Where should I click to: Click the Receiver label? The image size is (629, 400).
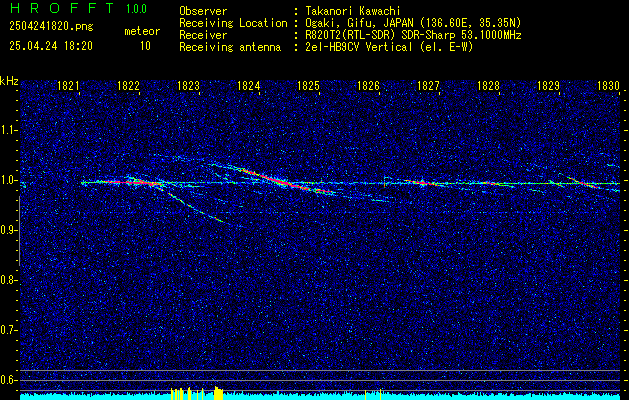pos(203,35)
